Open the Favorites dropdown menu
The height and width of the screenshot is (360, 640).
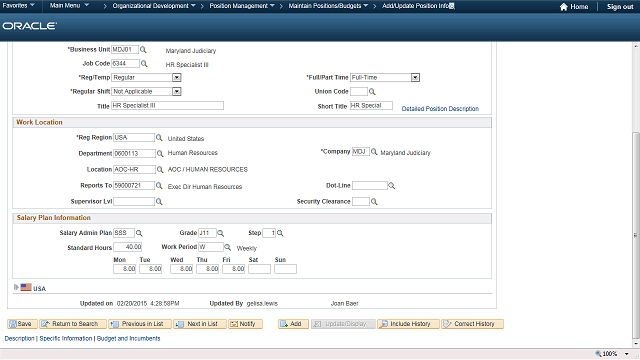click(x=18, y=6)
